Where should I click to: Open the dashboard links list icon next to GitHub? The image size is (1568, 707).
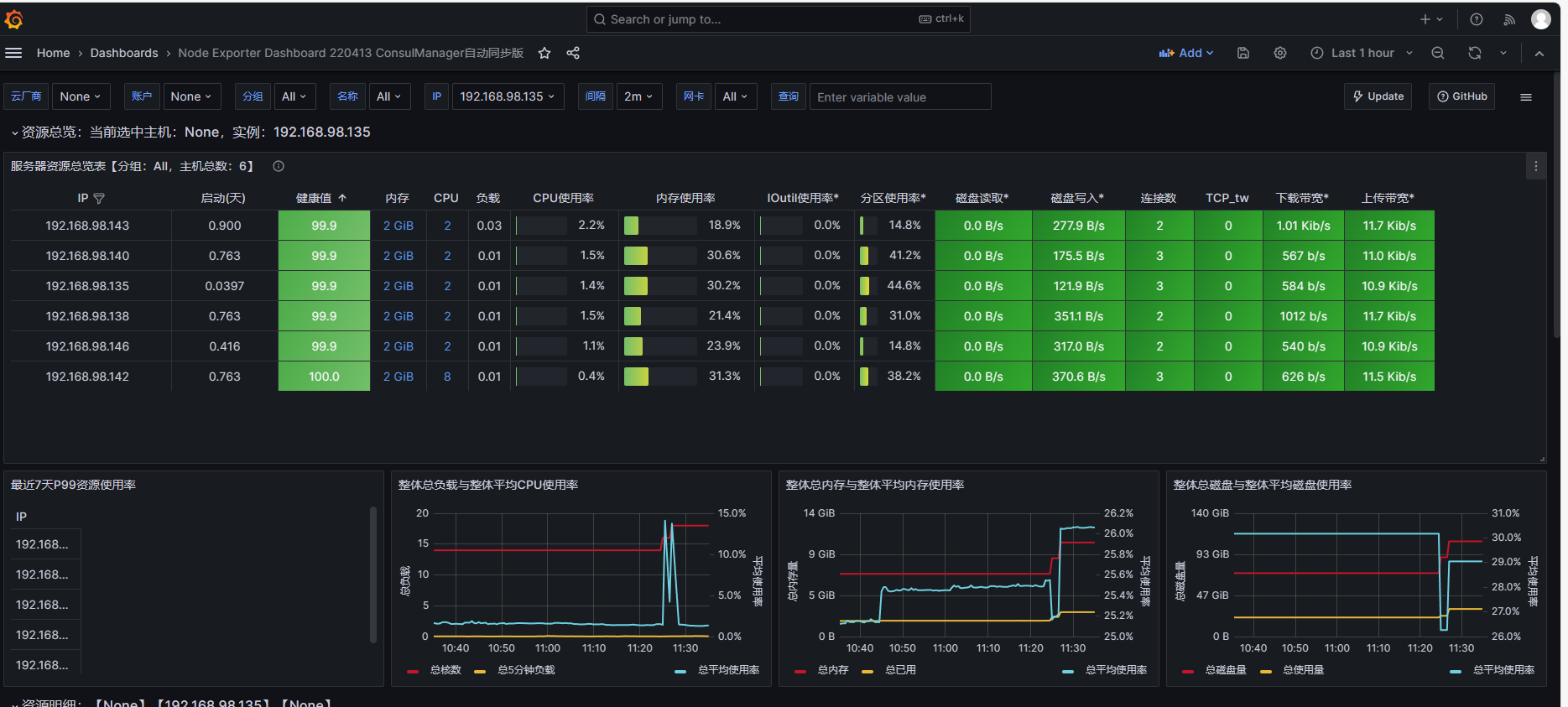pyautogui.click(x=1526, y=97)
